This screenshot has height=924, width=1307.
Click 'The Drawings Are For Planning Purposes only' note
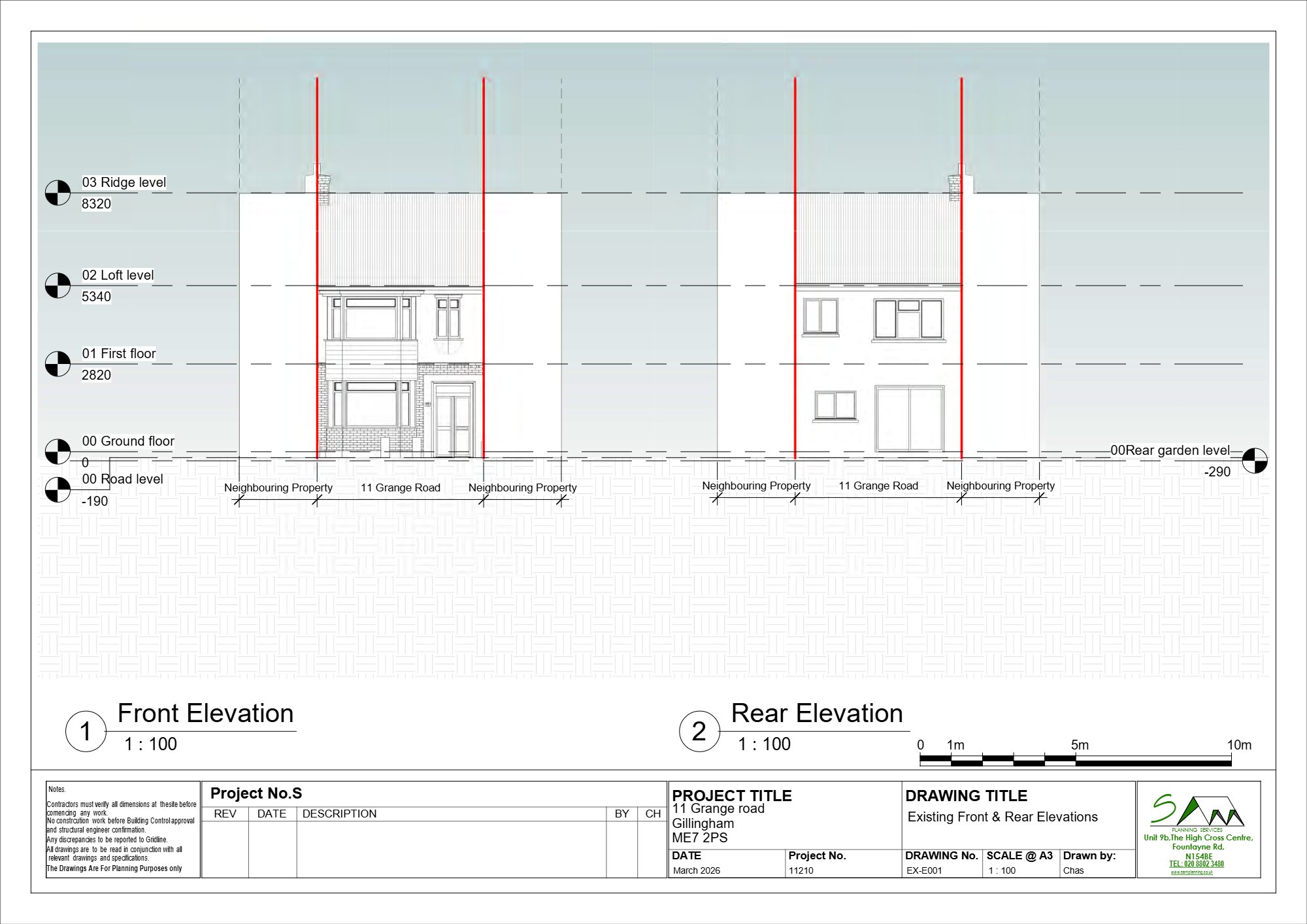114,868
